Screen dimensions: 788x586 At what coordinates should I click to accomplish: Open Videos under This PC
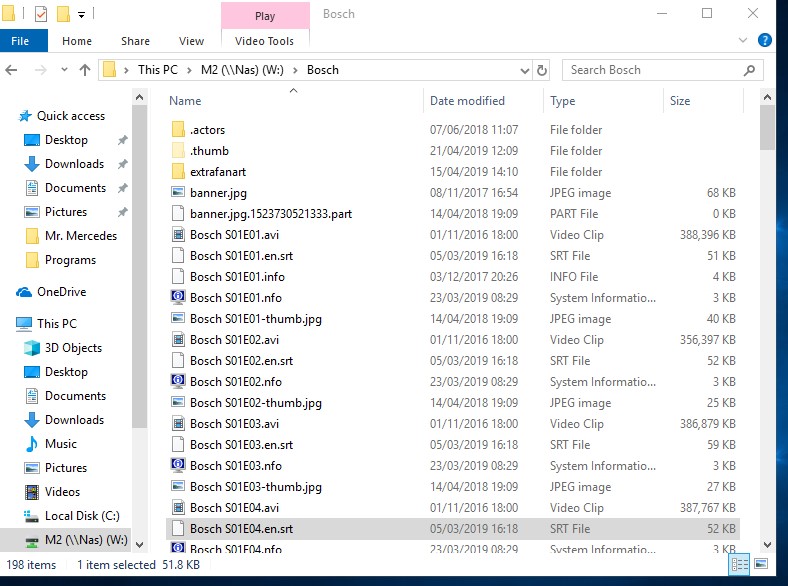click(x=62, y=492)
